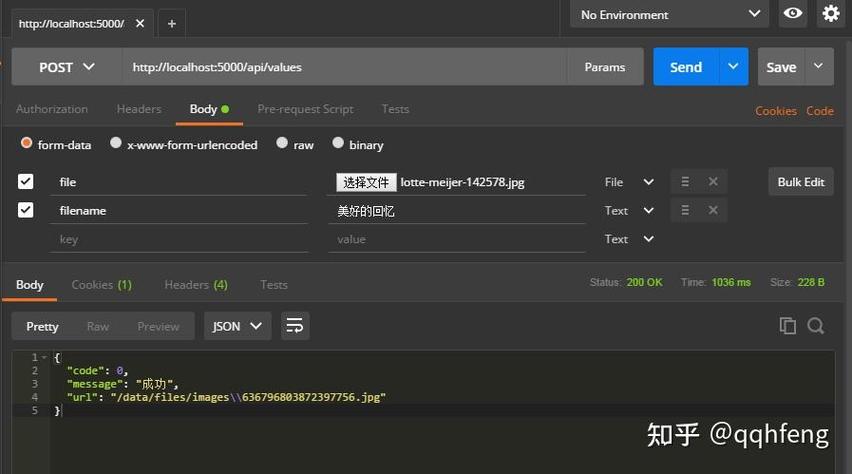
Task: Switch response view to Pretty
Action: click(42, 326)
